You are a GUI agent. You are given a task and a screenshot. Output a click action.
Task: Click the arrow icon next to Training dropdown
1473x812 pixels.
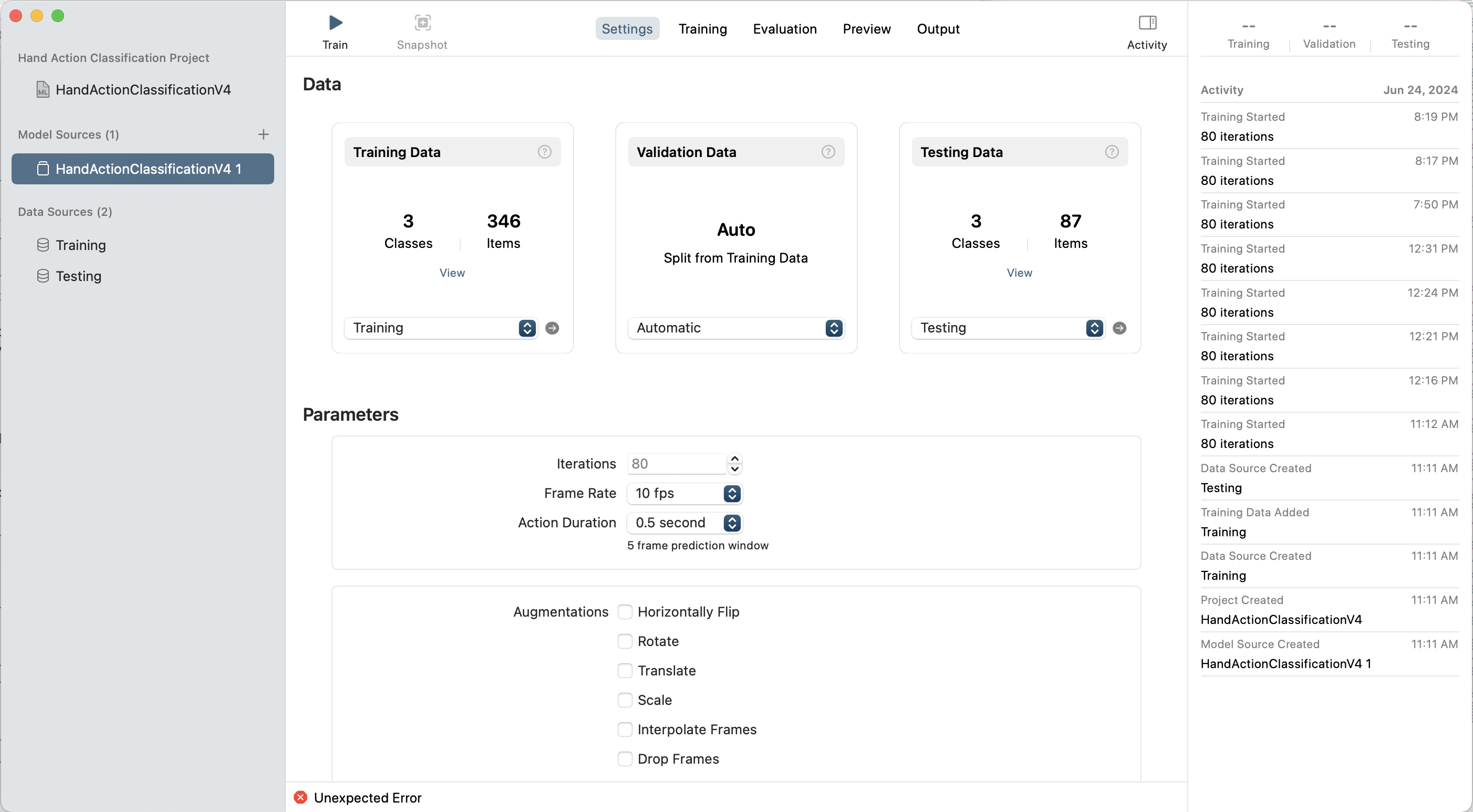[552, 328]
